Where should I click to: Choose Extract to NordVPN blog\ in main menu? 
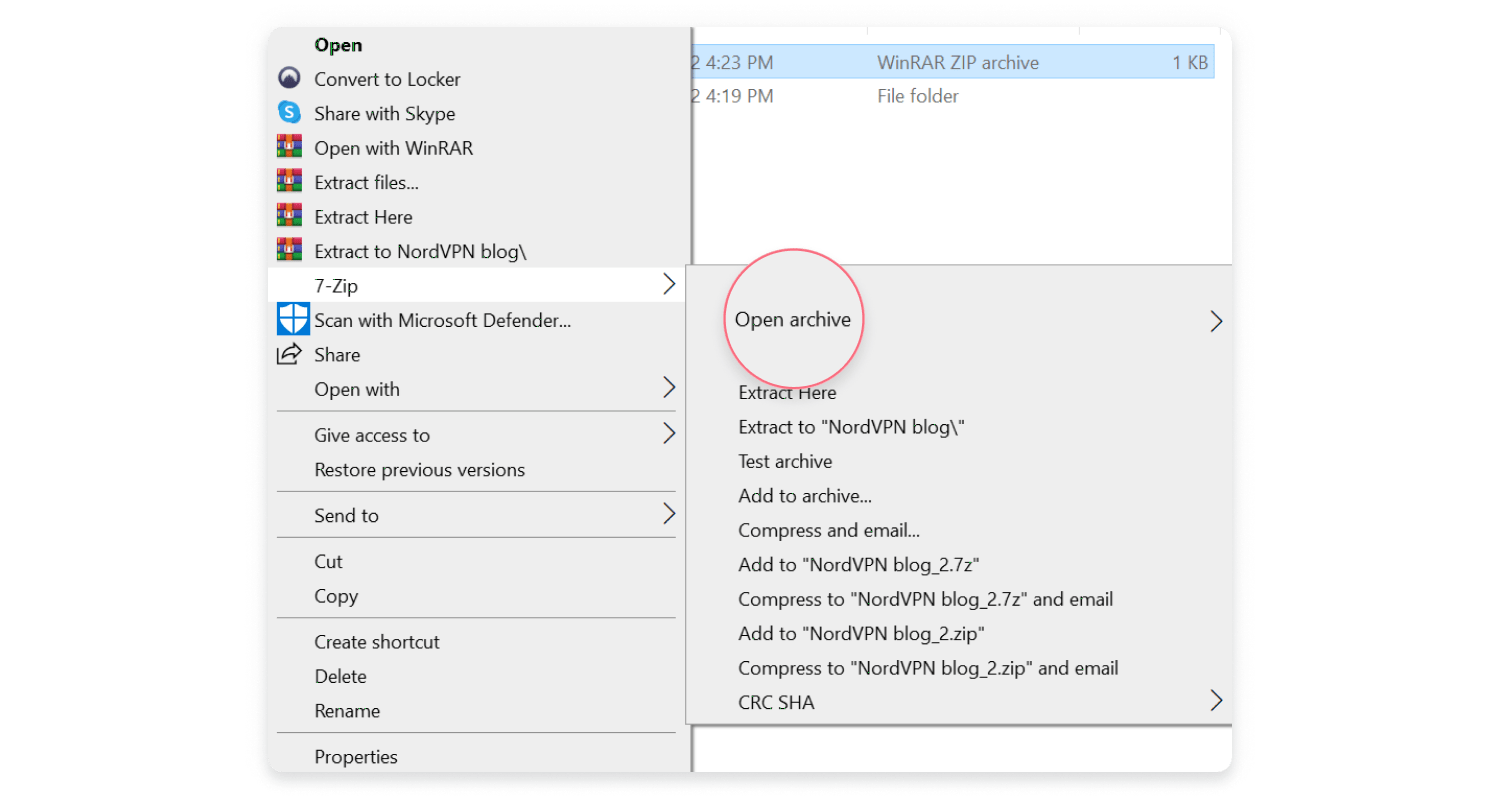pyautogui.click(x=420, y=251)
